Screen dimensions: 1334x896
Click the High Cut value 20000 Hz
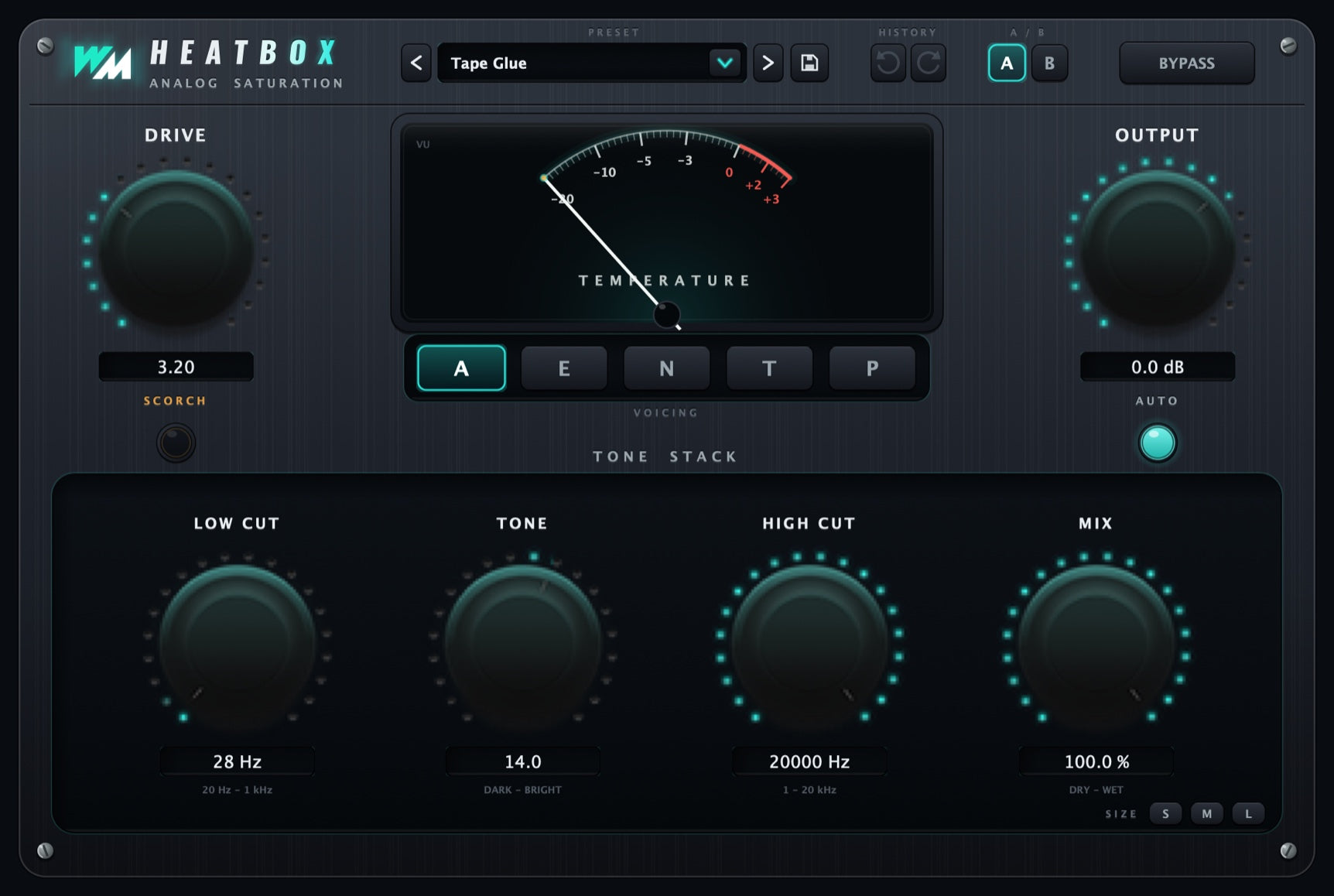pyautogui.click(x=809, y=761)
